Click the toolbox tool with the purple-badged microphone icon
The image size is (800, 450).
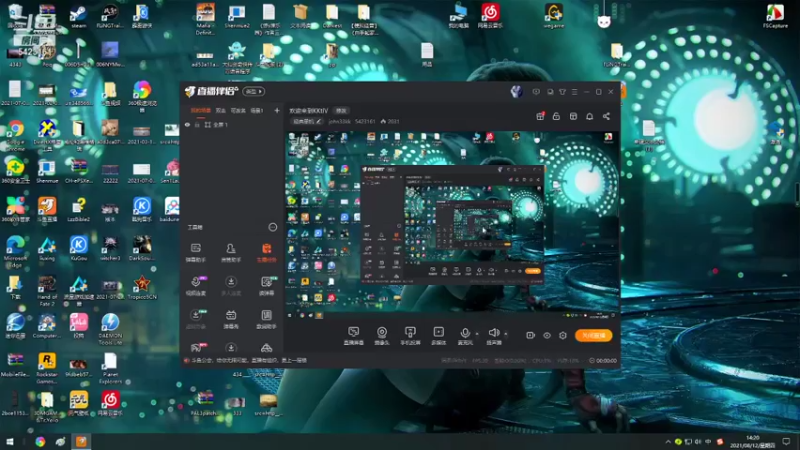[196, 286]
